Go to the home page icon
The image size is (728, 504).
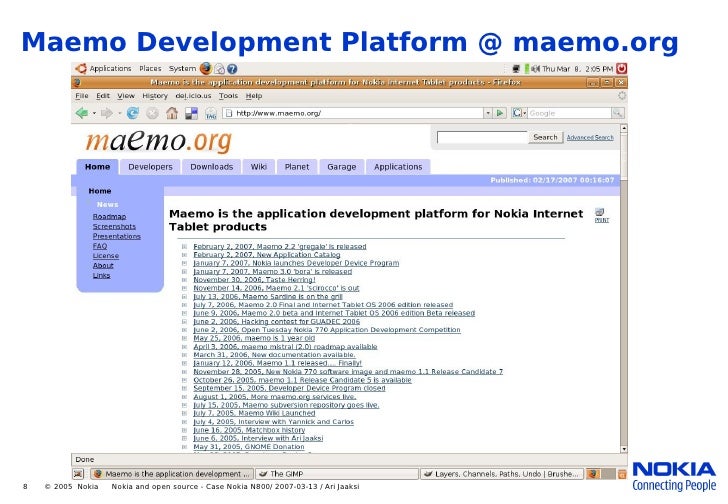coord(172,113)
